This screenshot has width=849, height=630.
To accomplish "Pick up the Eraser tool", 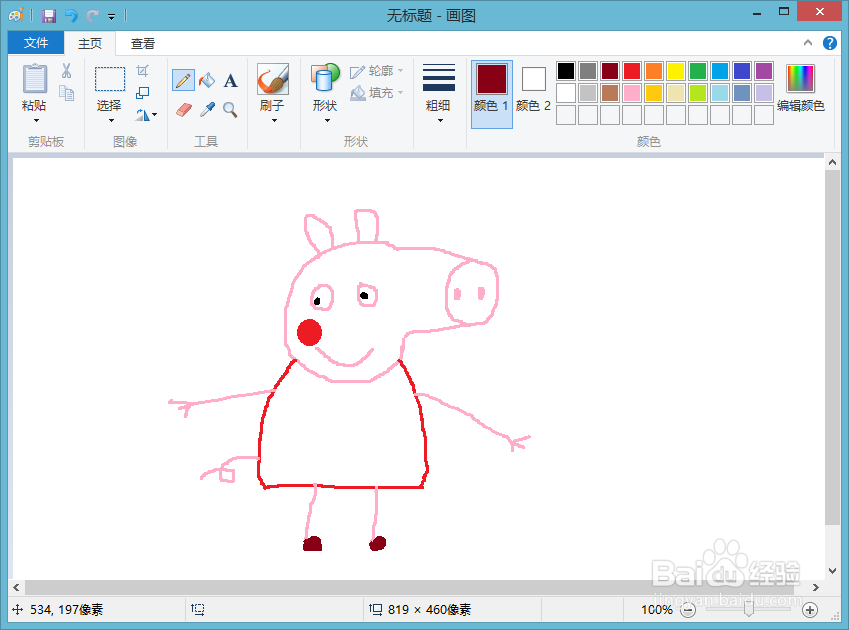I will click(183, 110).
